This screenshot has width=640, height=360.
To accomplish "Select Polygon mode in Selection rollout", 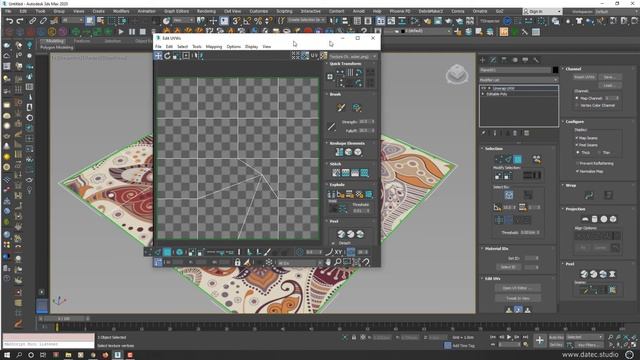I will [x=517, y=159].
